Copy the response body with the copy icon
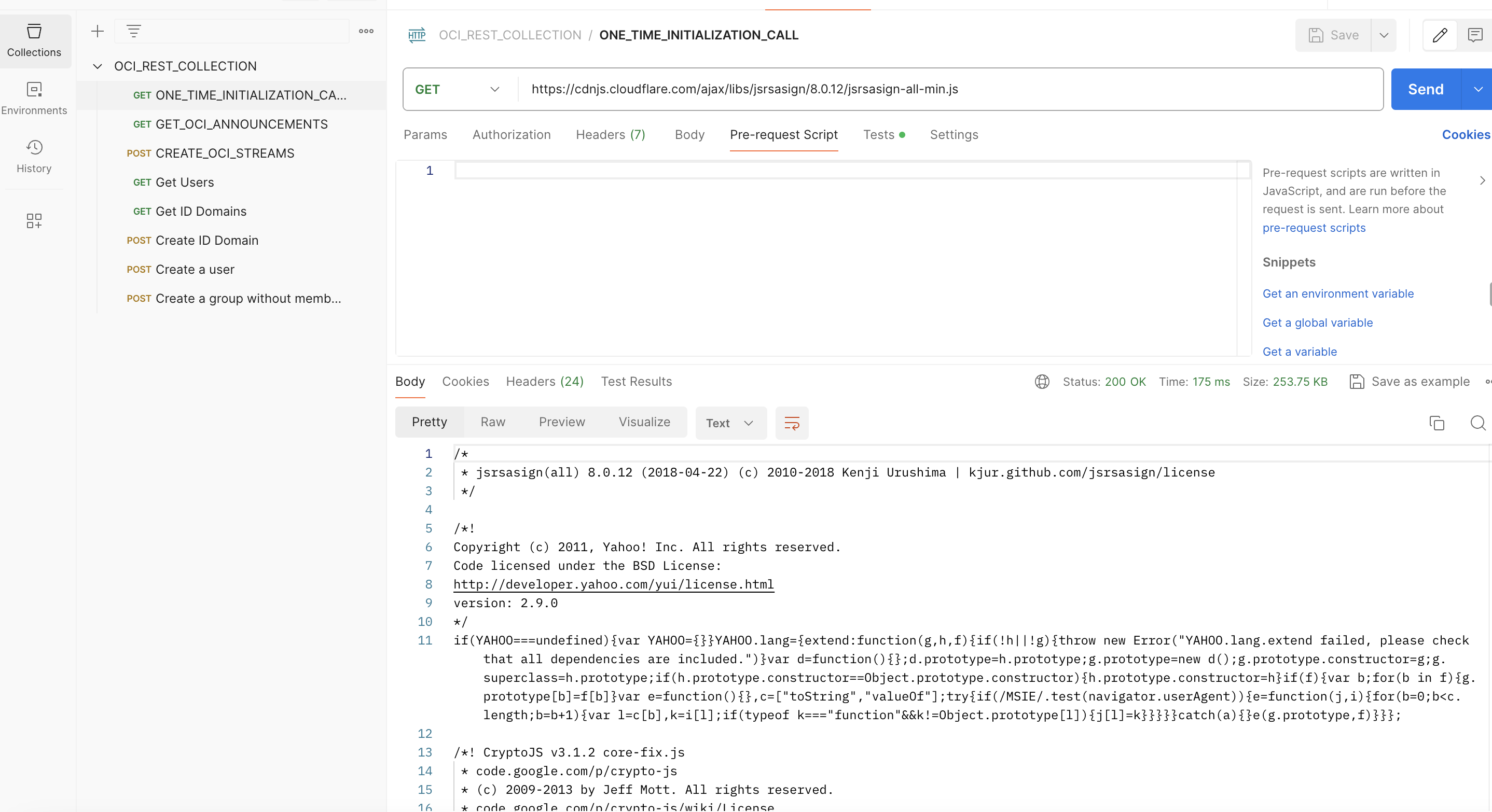 coord(1437,423)
